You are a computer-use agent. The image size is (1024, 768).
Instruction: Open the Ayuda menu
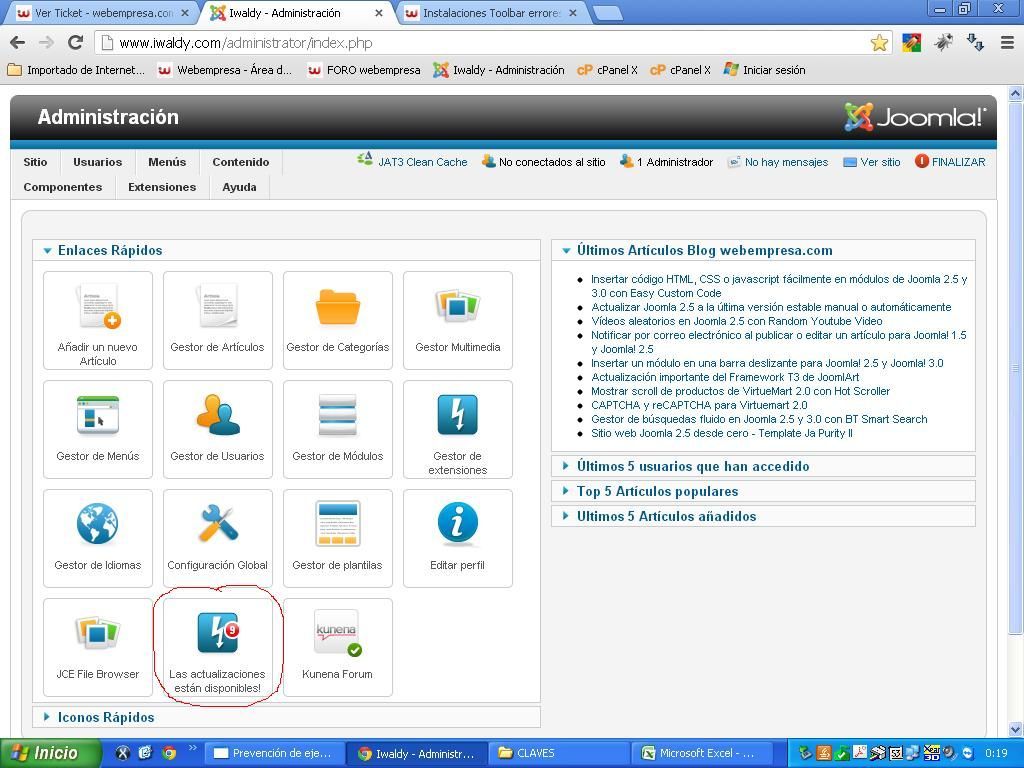tap(239, 187)
